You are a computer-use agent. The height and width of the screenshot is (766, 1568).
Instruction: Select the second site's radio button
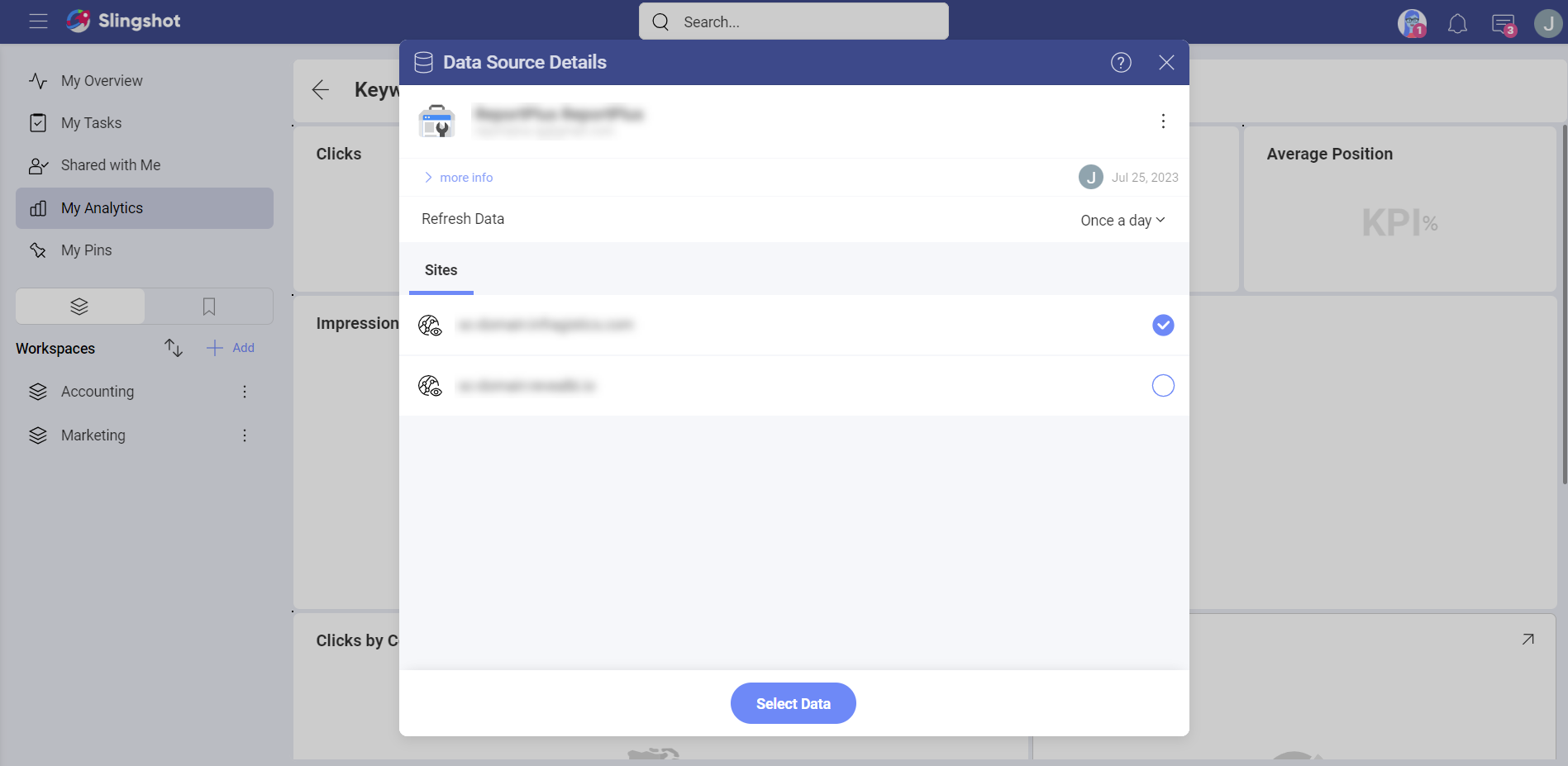(x=1163, y=386)
